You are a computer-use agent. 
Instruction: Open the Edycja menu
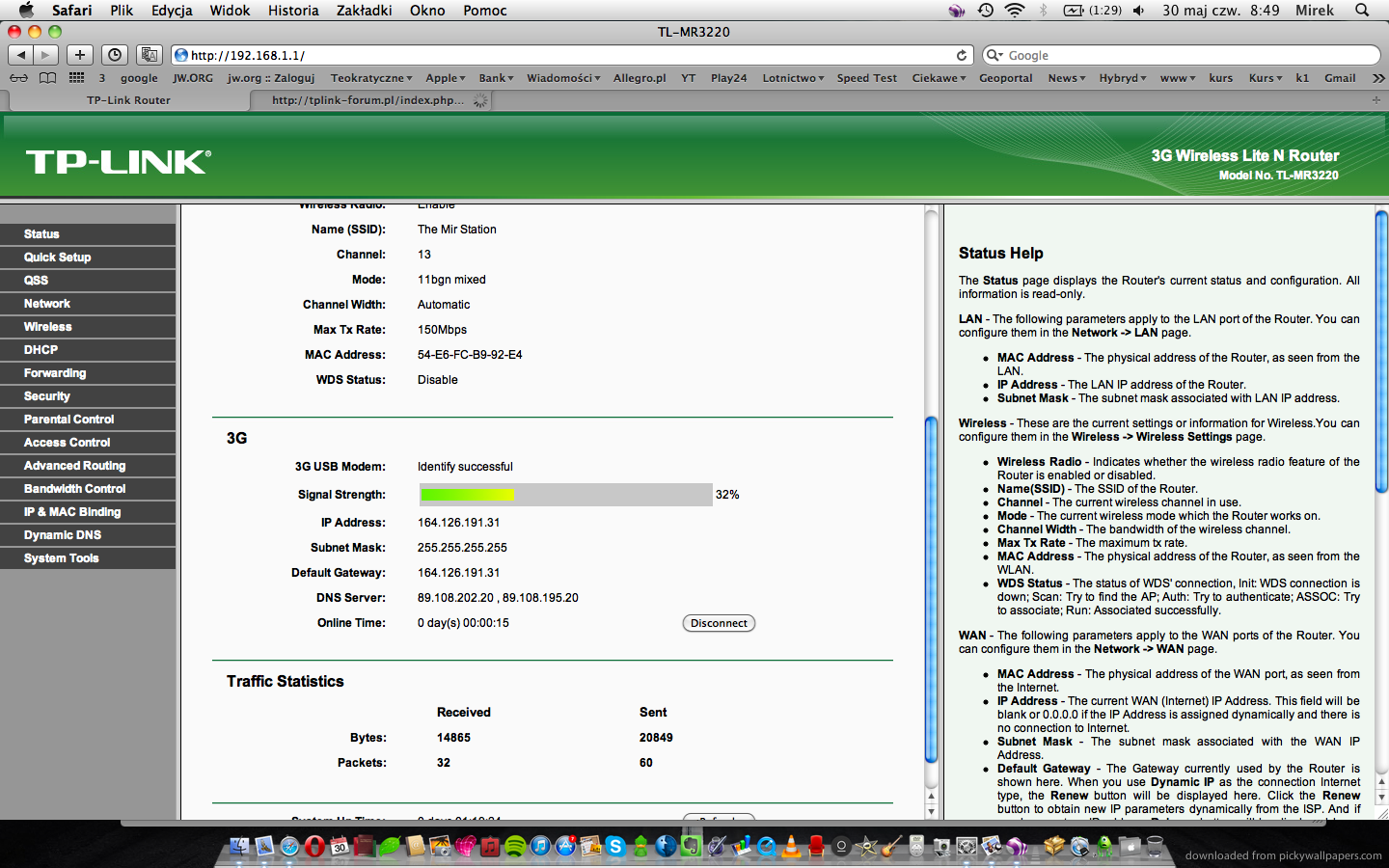tap(172, 10)
